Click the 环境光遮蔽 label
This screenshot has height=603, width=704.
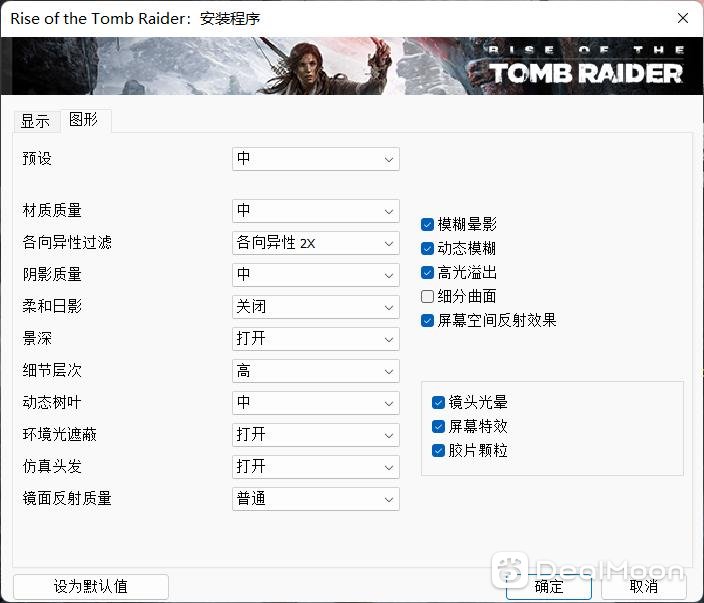pyautogui.click(x=60, y=435)
